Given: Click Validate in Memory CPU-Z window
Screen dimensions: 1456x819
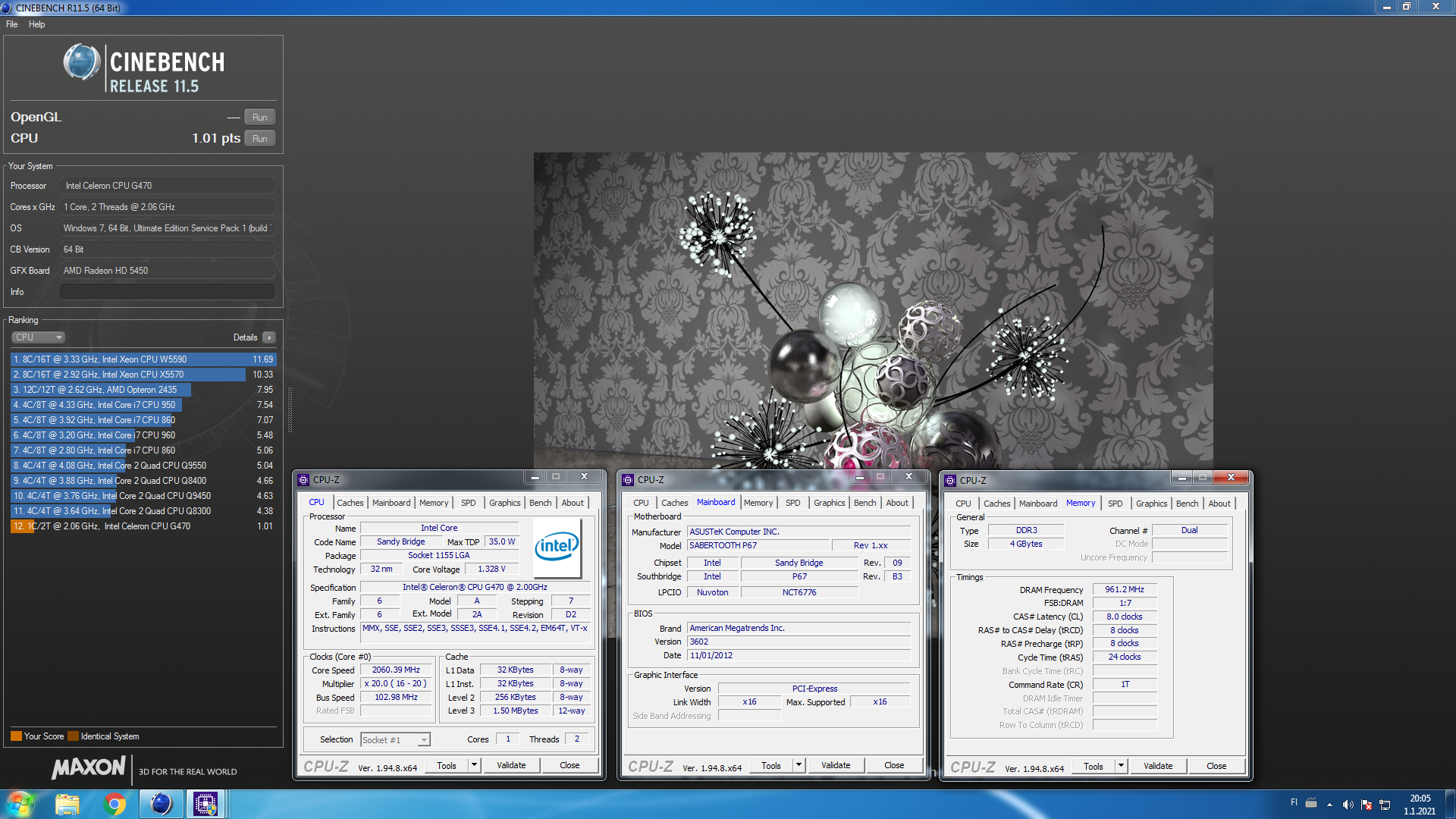Looking at the screenshot, I should (1158, 766).
